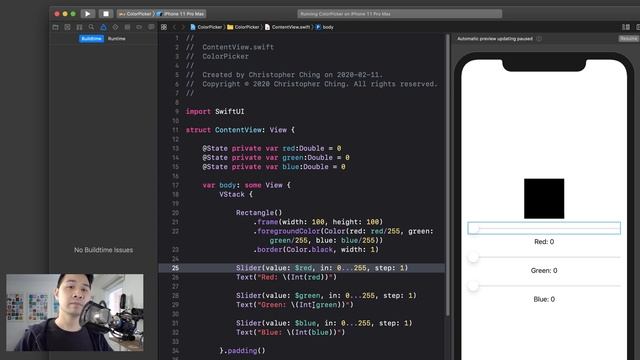Click the 'Slider(value: $red' line

[x=322, y=268]
